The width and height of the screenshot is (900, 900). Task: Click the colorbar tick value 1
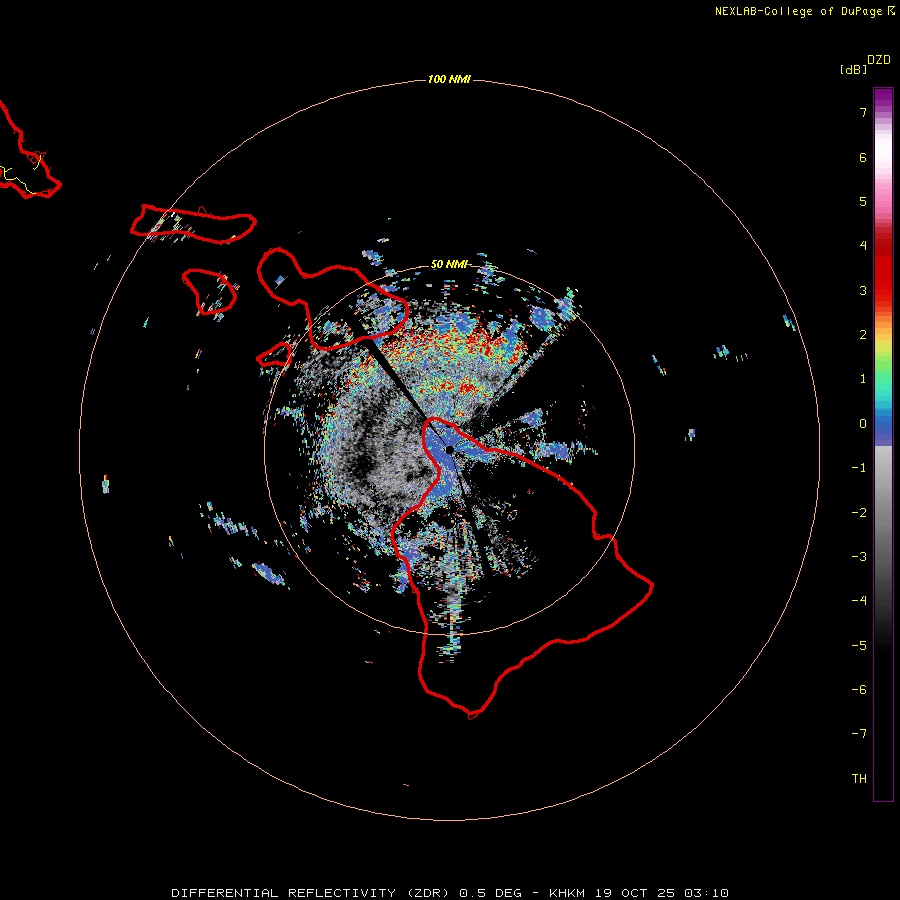(863, 379)
